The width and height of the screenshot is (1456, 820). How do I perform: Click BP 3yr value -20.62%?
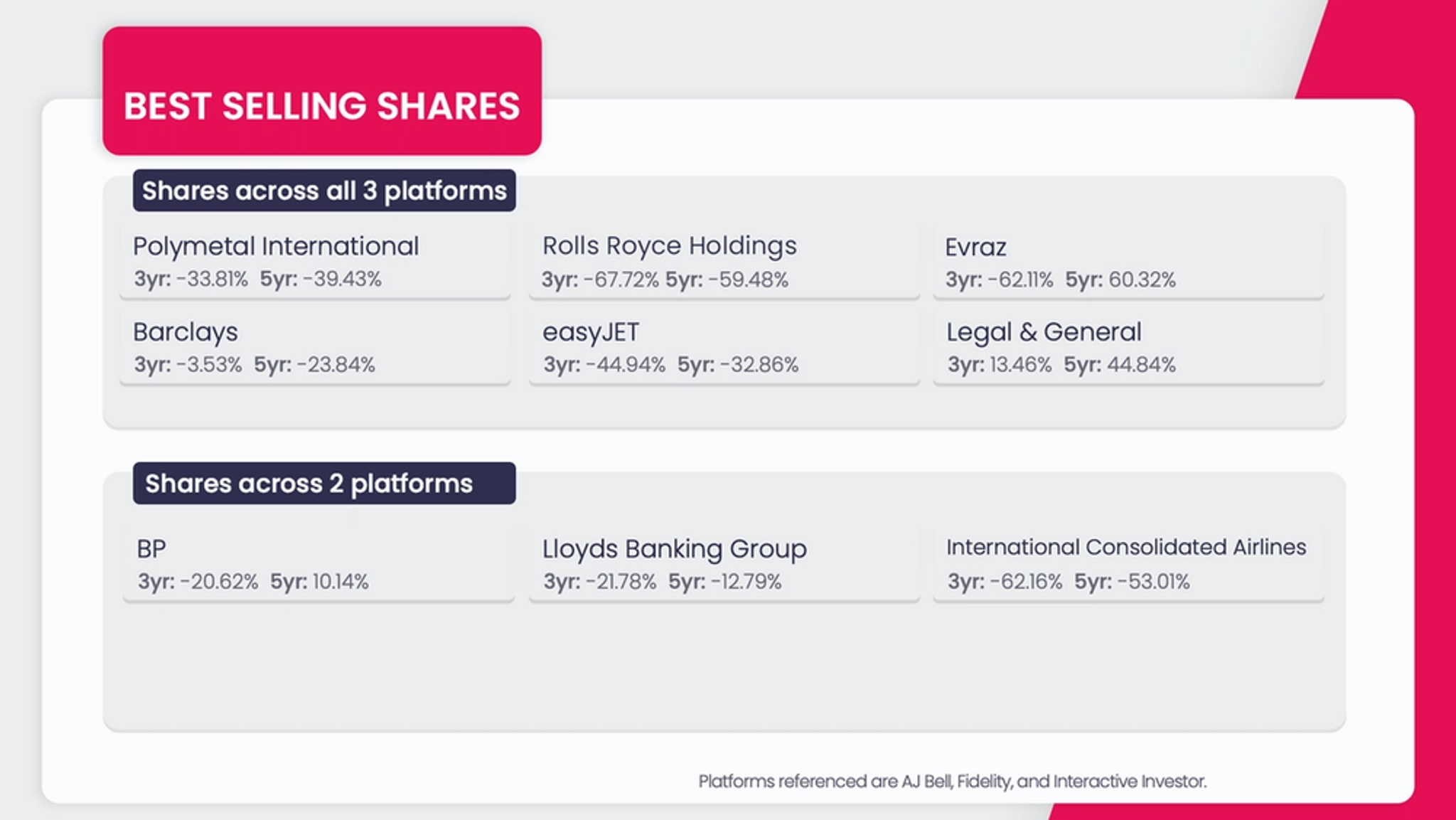coord(219,582)
